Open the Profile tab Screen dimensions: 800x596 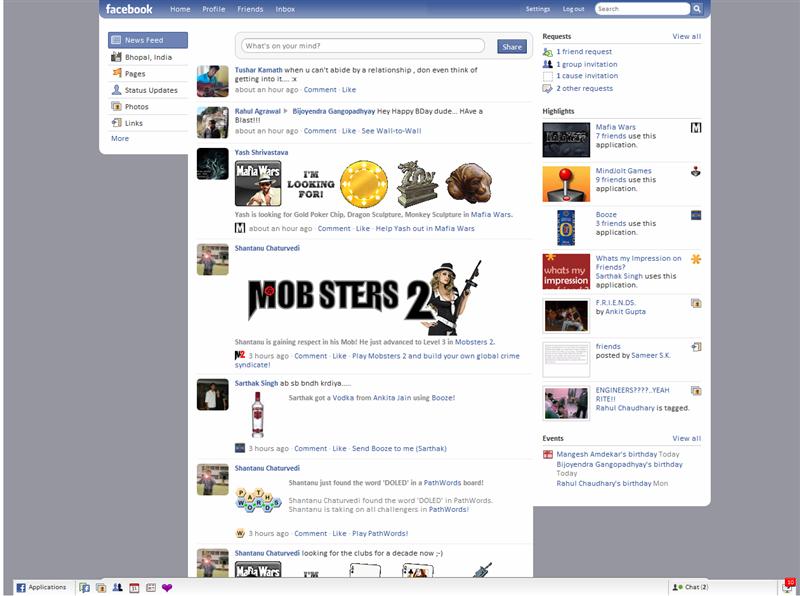[214, 9]
